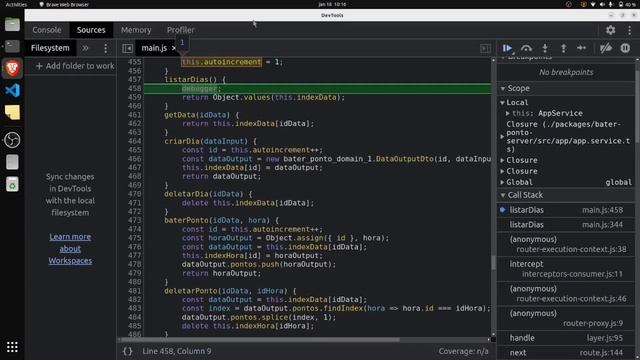Select listarDias frame at main.js:458
Screen dimensions: 640x360
[566, 210]
